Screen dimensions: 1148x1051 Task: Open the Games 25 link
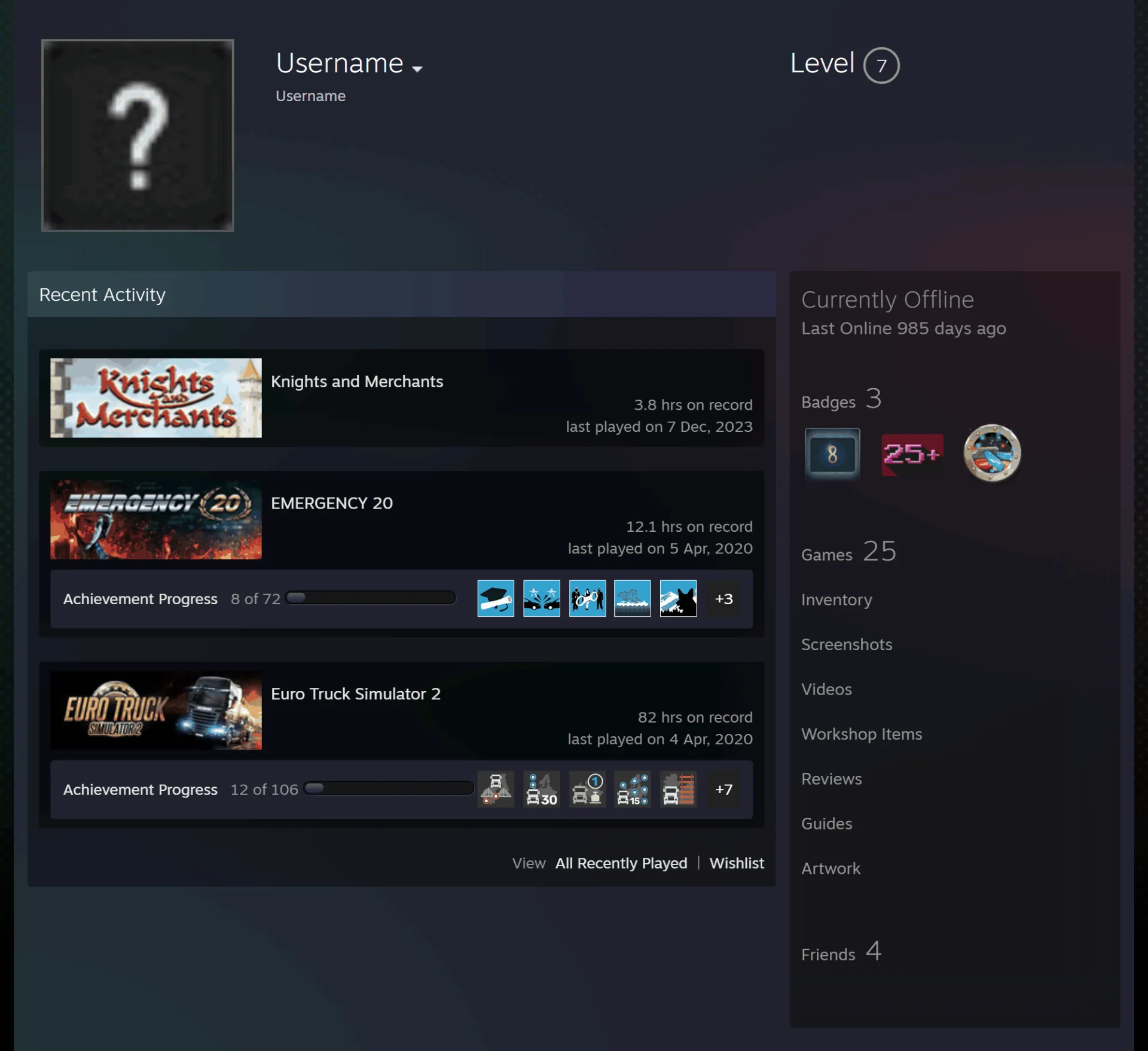pyautogui.click(x=849, y=552)
